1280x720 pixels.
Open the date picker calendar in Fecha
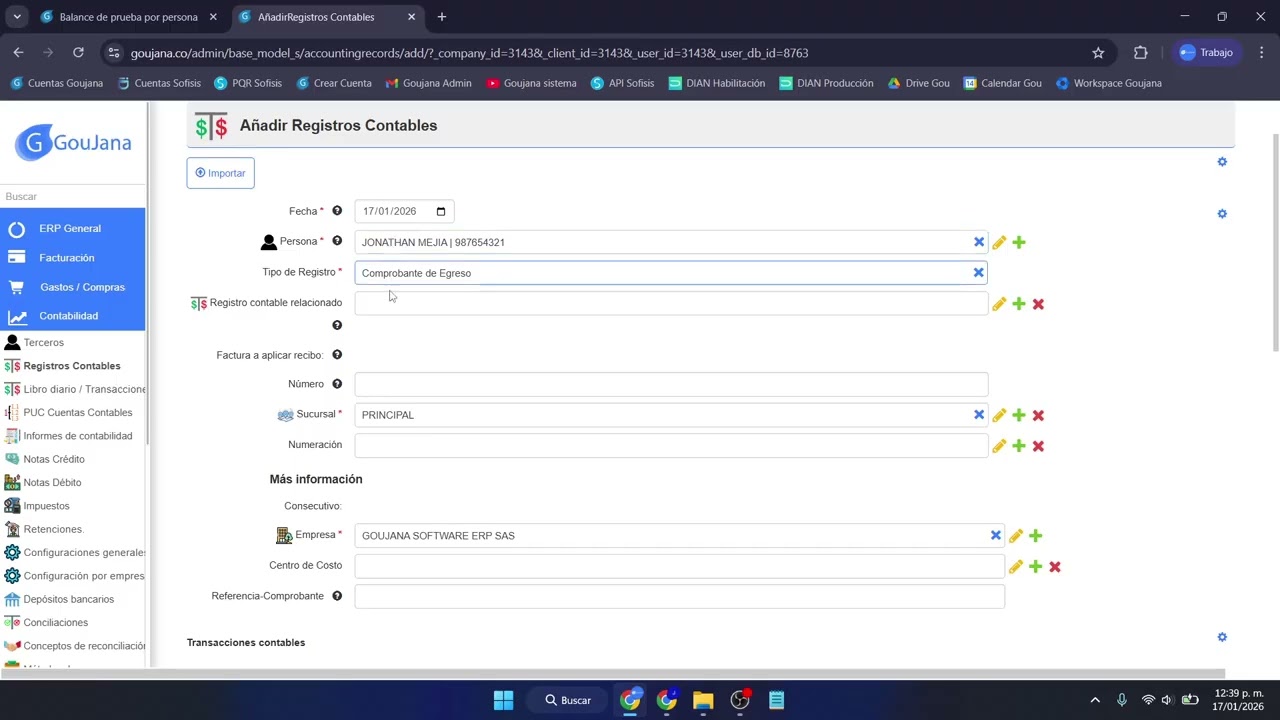(441, 211)
